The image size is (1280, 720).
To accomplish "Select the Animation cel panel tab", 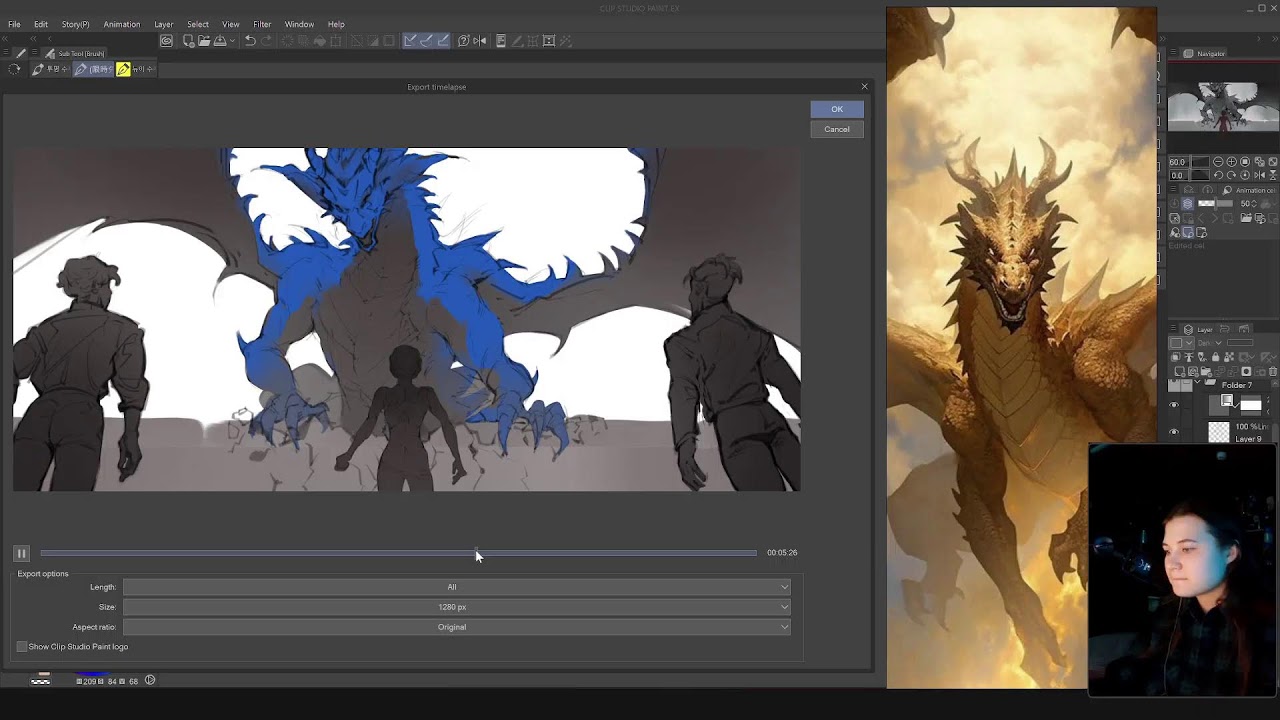I will click(x=1250, y=190).
